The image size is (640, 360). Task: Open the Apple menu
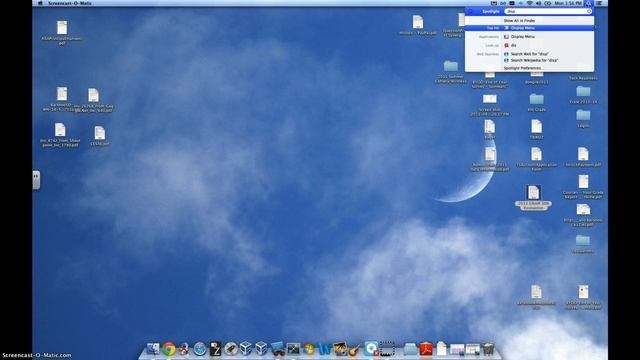[40, 3]
